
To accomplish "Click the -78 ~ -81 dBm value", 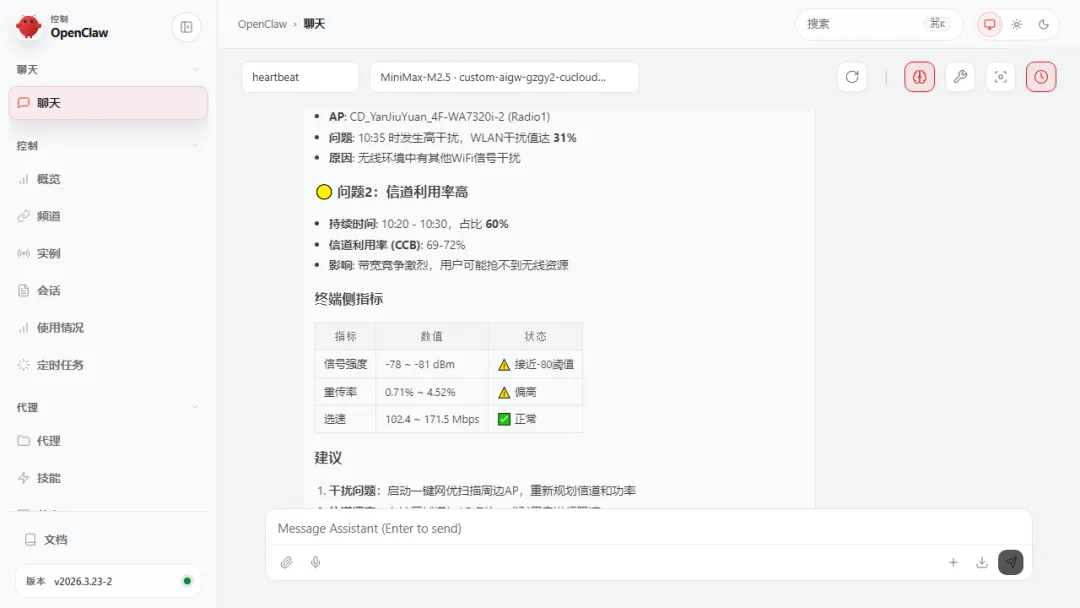I will [419, 364].
